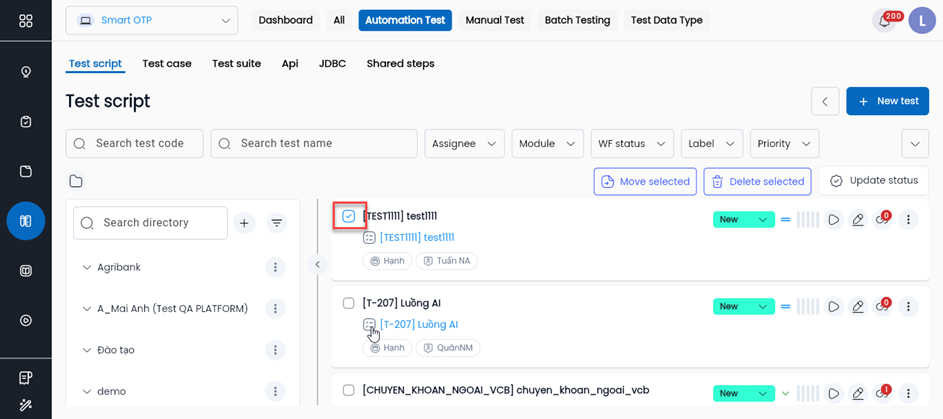Click the add directory plus icon
The width and height of the screenshot is (943, 419).
pyautogui.click(x=244, y=224)
